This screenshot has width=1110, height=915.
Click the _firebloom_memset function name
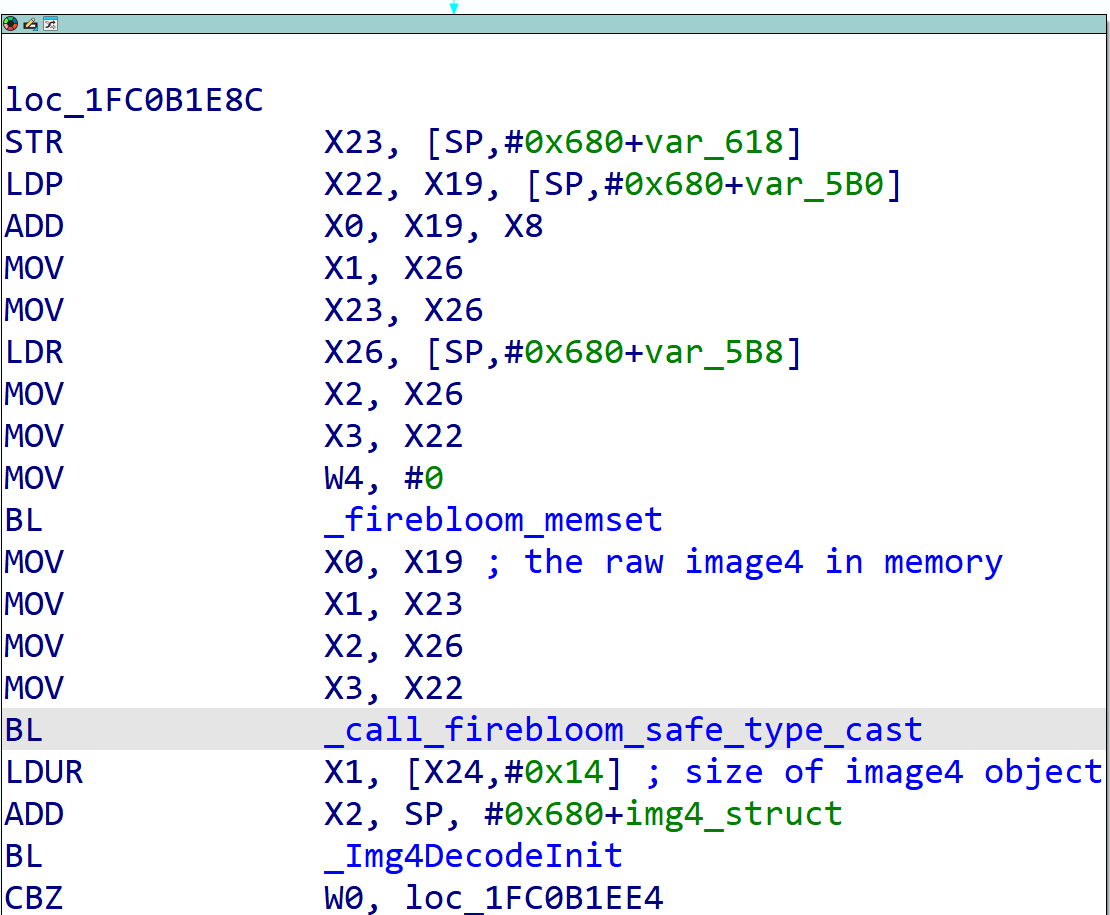coord(493,520)
